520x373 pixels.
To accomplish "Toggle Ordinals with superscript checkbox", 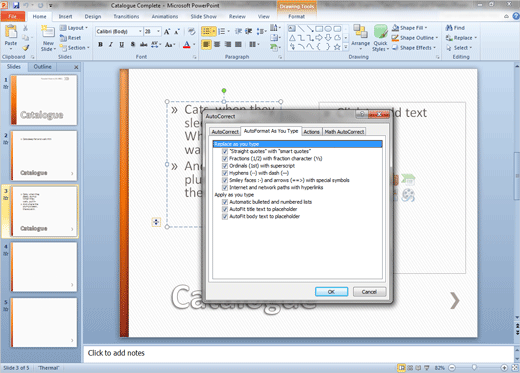I will pyautogui.click(x=225, y=166).
